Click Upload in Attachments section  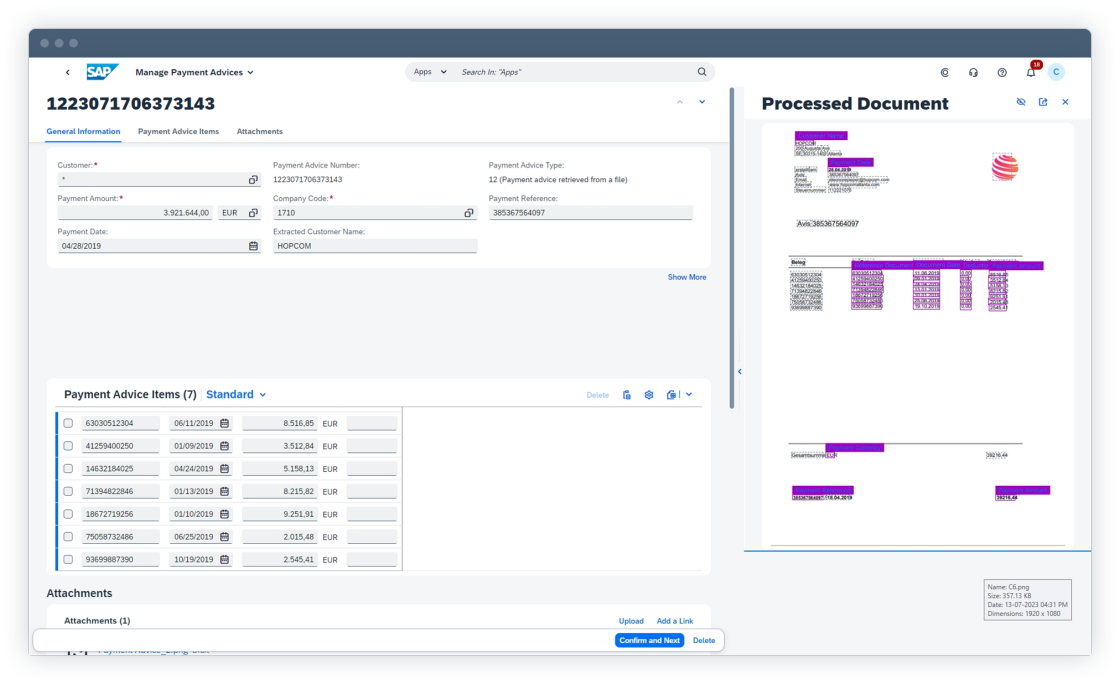(631, 621)
